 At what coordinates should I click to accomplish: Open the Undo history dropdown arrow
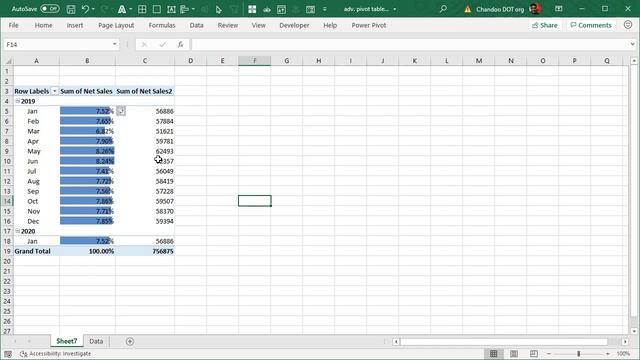(93, 9)
